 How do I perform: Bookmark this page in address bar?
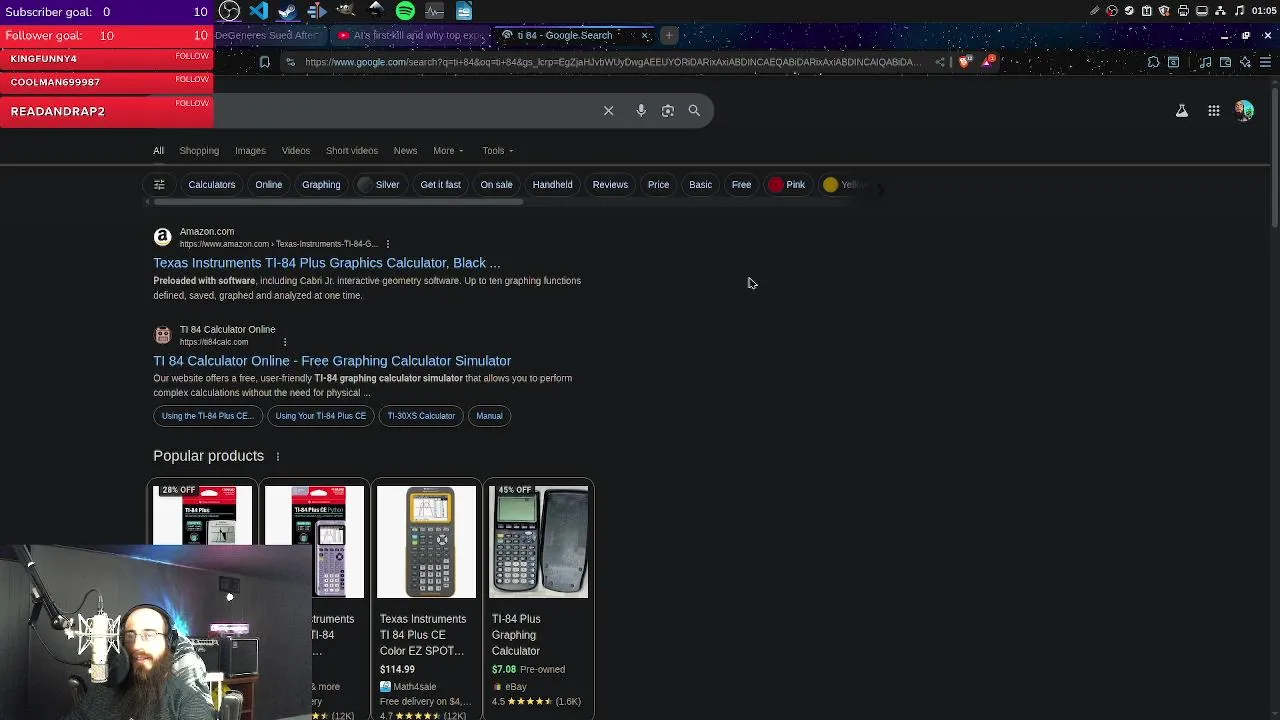pyautogui.click(x=264, y=62)
